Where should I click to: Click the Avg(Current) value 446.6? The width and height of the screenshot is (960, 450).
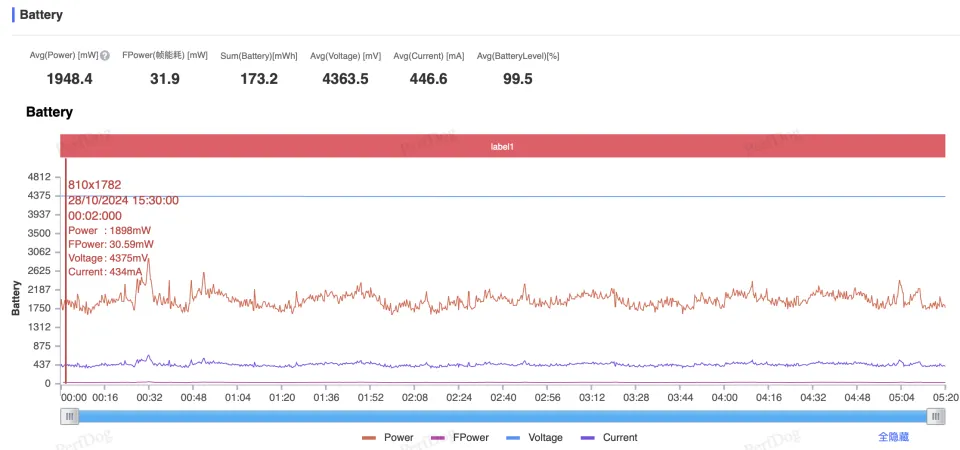click(428, 79)
